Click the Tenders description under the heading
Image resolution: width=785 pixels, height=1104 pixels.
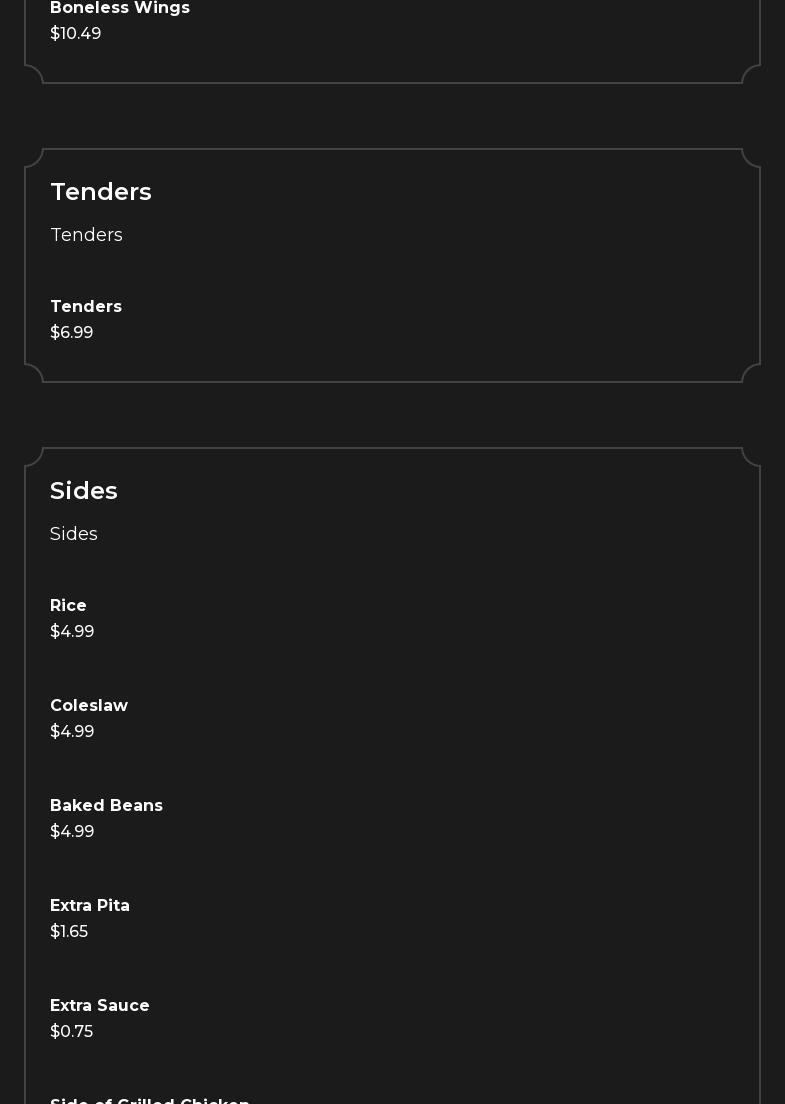[87, 235]
